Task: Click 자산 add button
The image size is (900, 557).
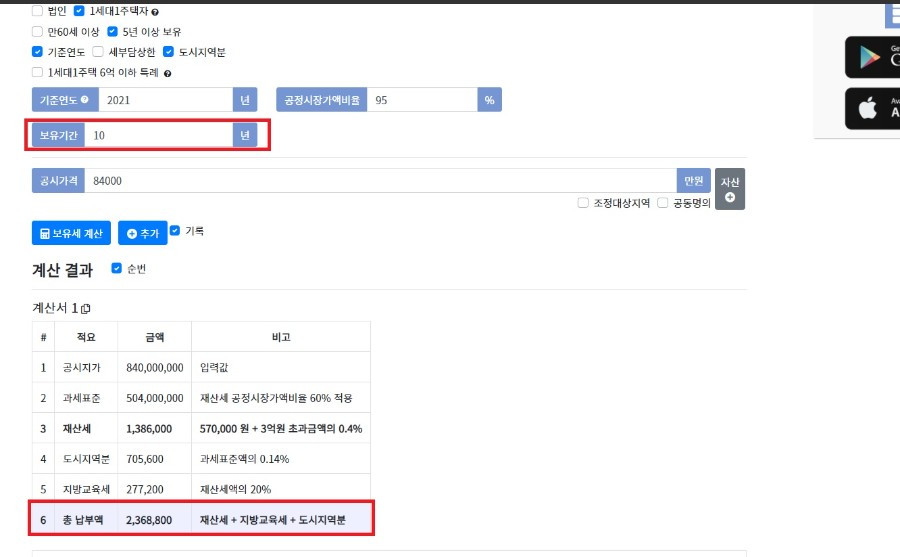Action: pyautogui.click(x=730, y=189)
